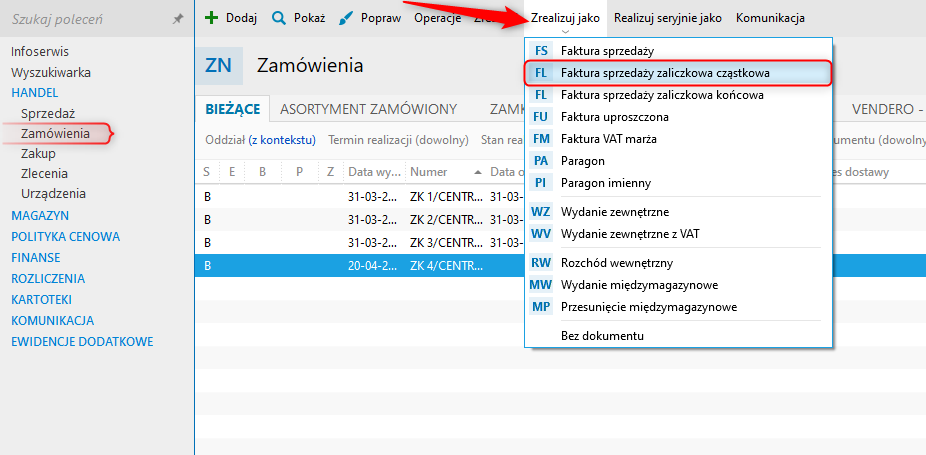Open Sprzedaż under HANDEL
This screenshot has width=926, height=455.
coord(48,113)
